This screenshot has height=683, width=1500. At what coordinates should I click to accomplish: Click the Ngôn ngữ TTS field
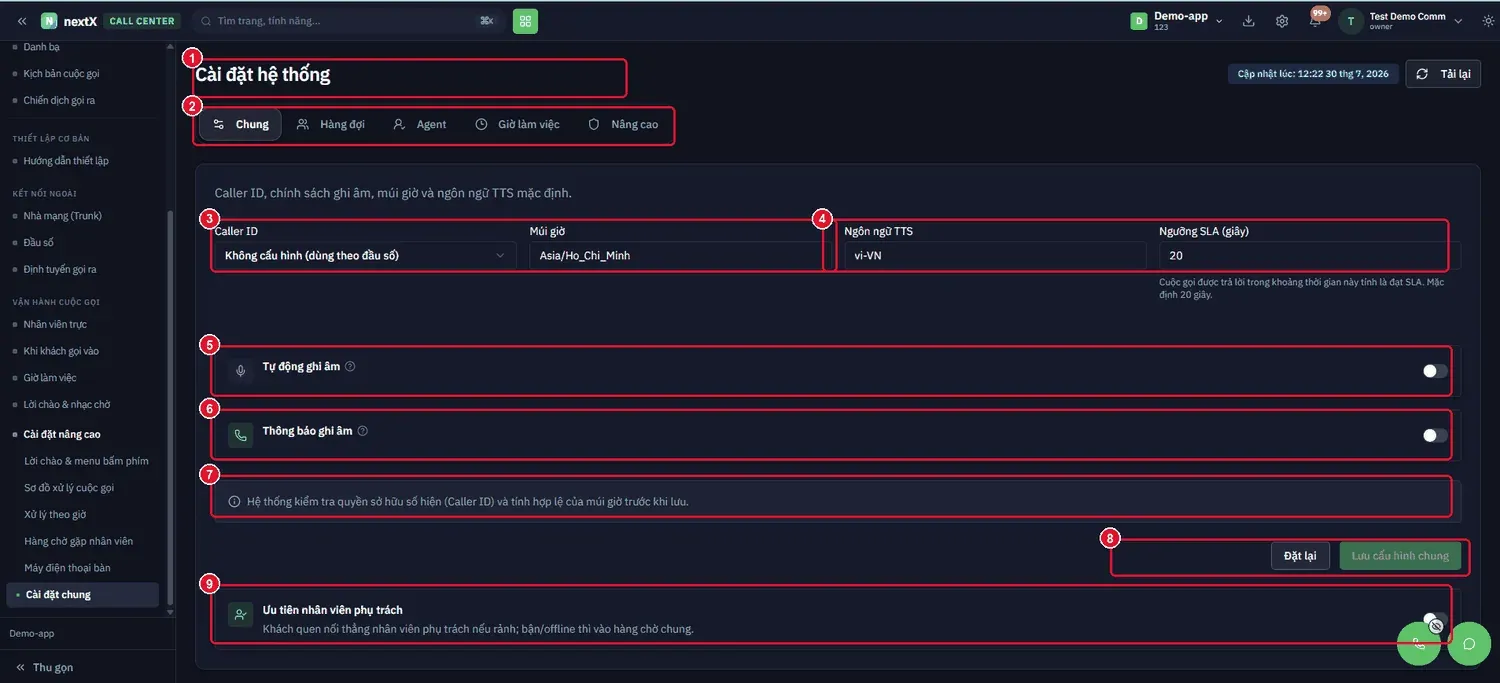[995, 255]
